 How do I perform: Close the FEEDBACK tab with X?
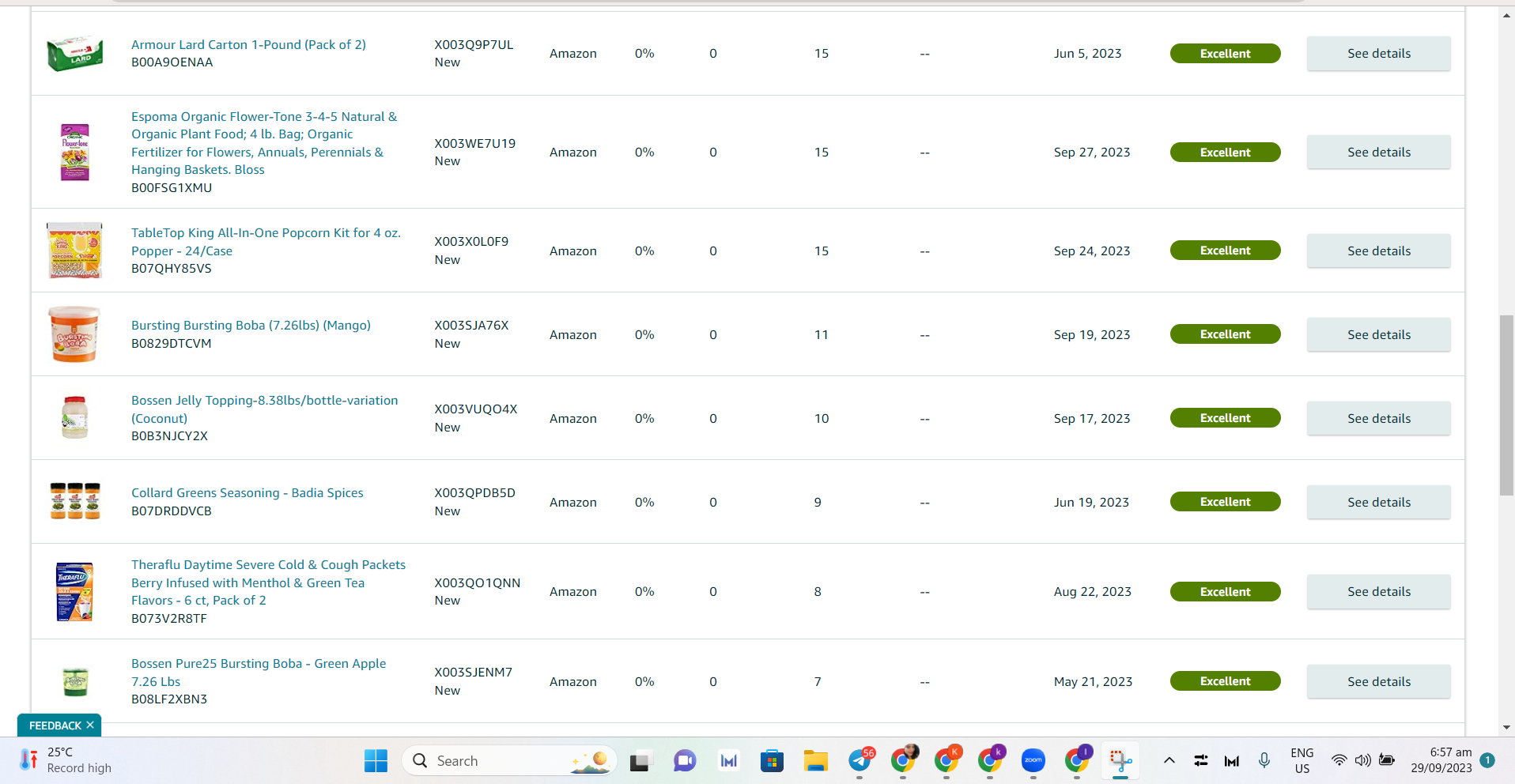[90, 725]
